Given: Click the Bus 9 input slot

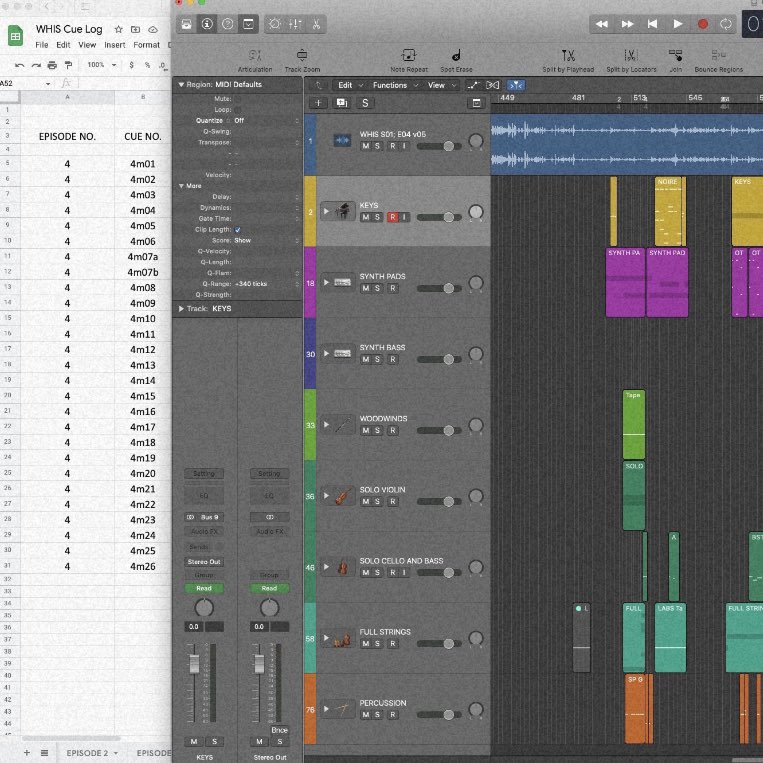Looking at the screenshot, I should [x=204, y=517].
